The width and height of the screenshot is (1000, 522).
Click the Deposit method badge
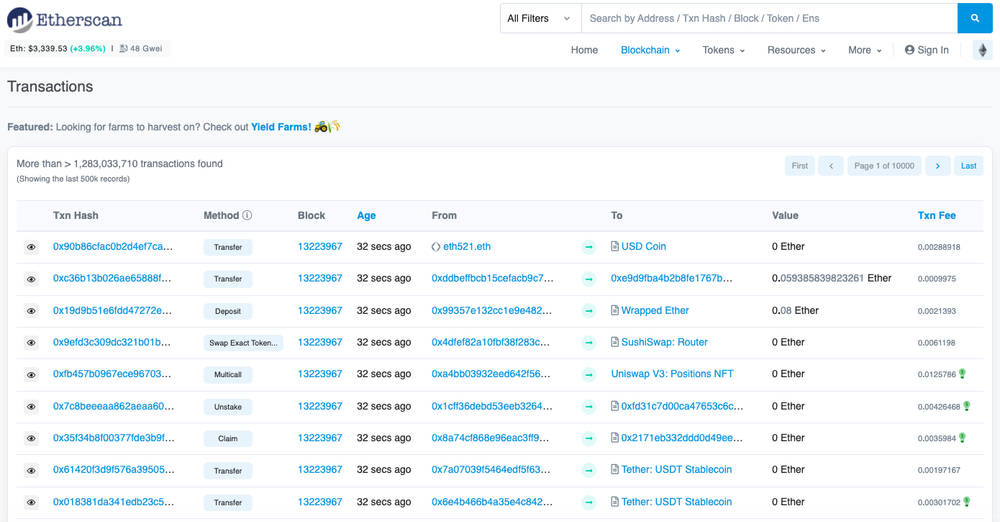[228, 311]
